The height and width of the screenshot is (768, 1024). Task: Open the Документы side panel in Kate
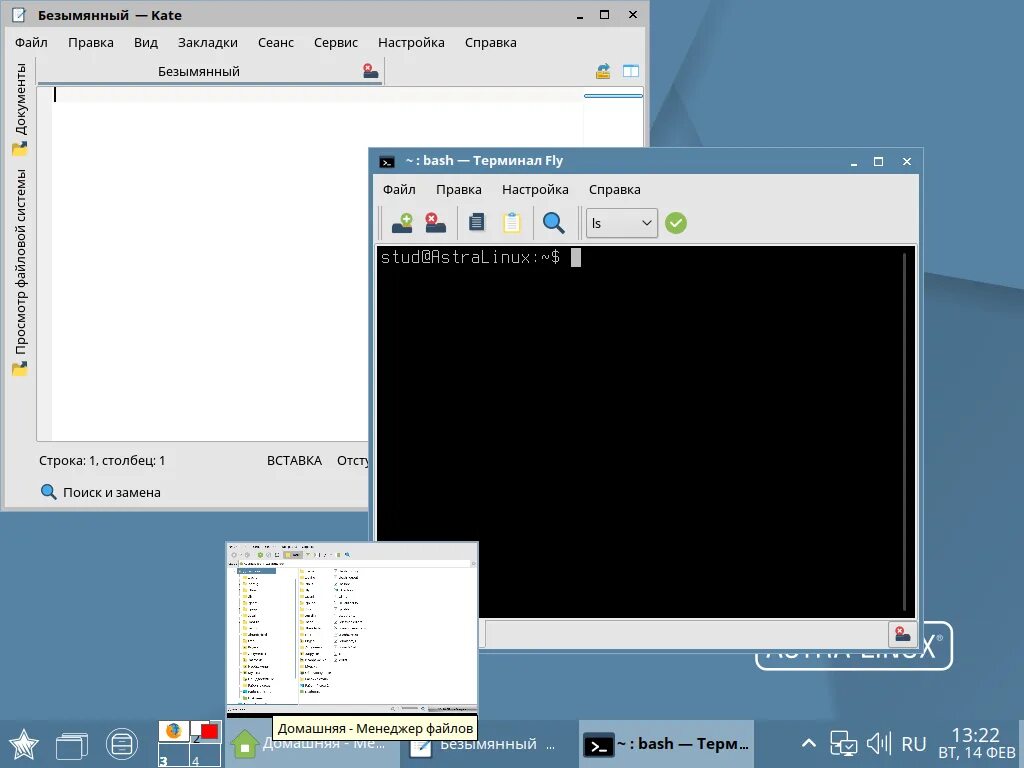pyautogui.click(x=20, y=108)
